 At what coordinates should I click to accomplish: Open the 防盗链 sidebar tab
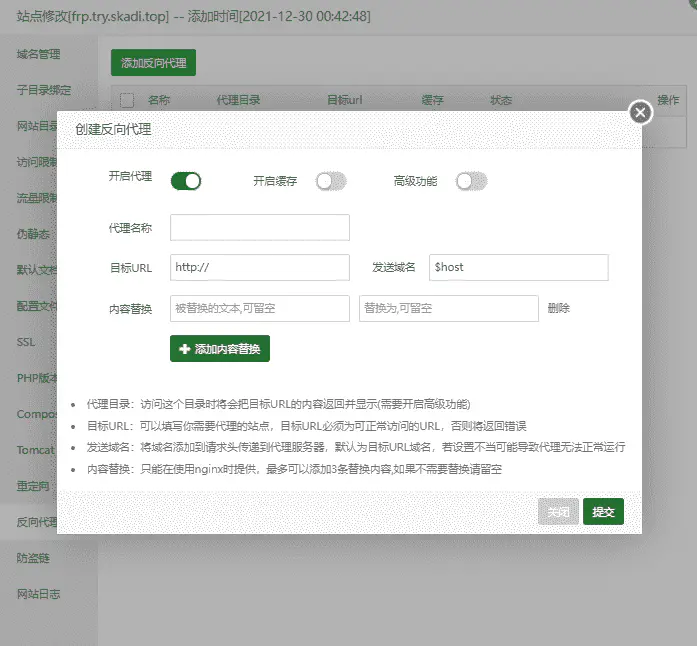coord(33,558)
